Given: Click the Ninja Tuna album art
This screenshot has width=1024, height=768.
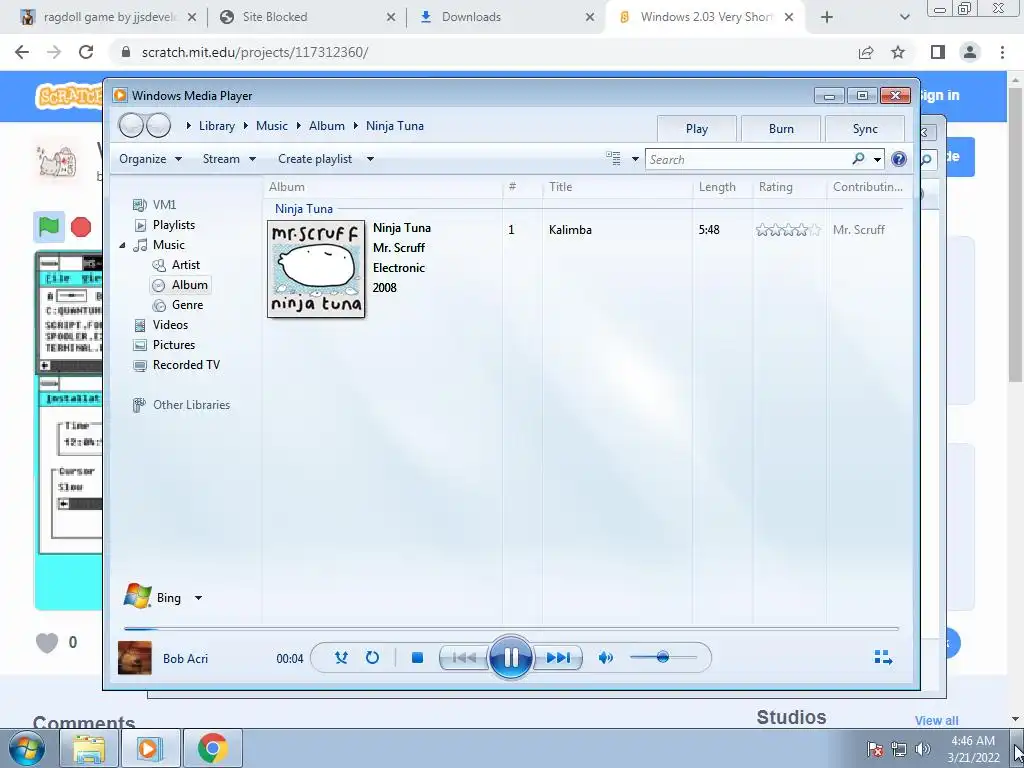Looking at the screenshot, I should coord(316,268).
